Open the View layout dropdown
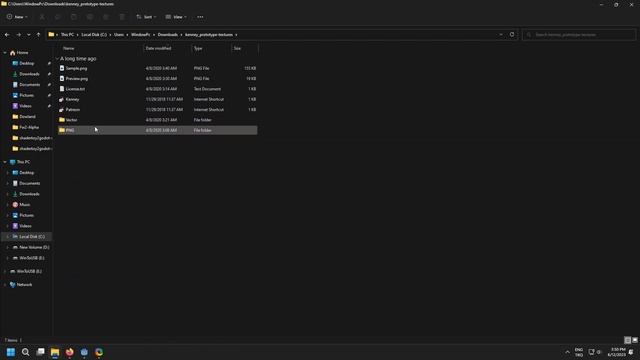The width and height of the screenshot is (640, 360). coord(176,17)
